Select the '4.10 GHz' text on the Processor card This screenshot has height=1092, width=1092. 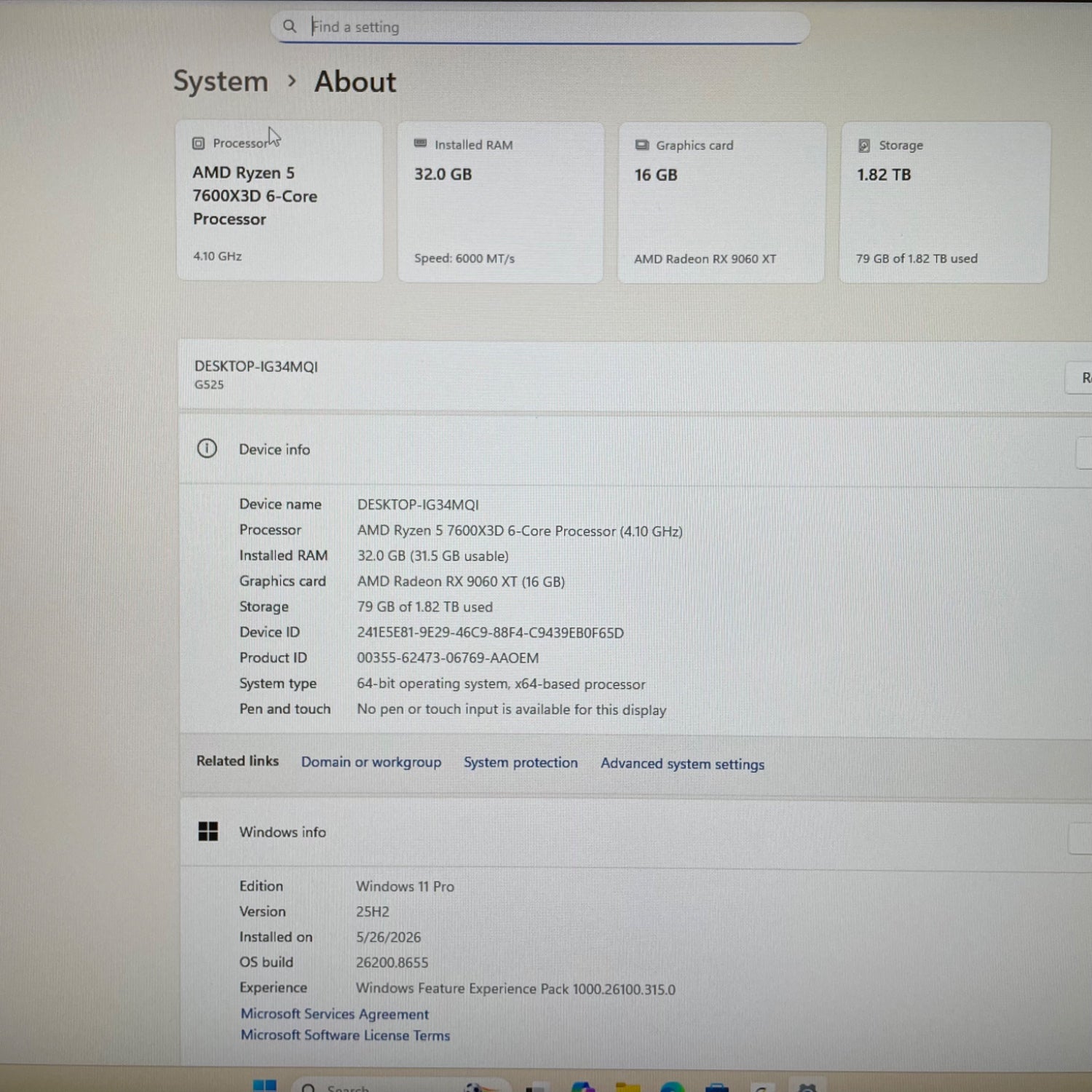click(x=217, y=256)
